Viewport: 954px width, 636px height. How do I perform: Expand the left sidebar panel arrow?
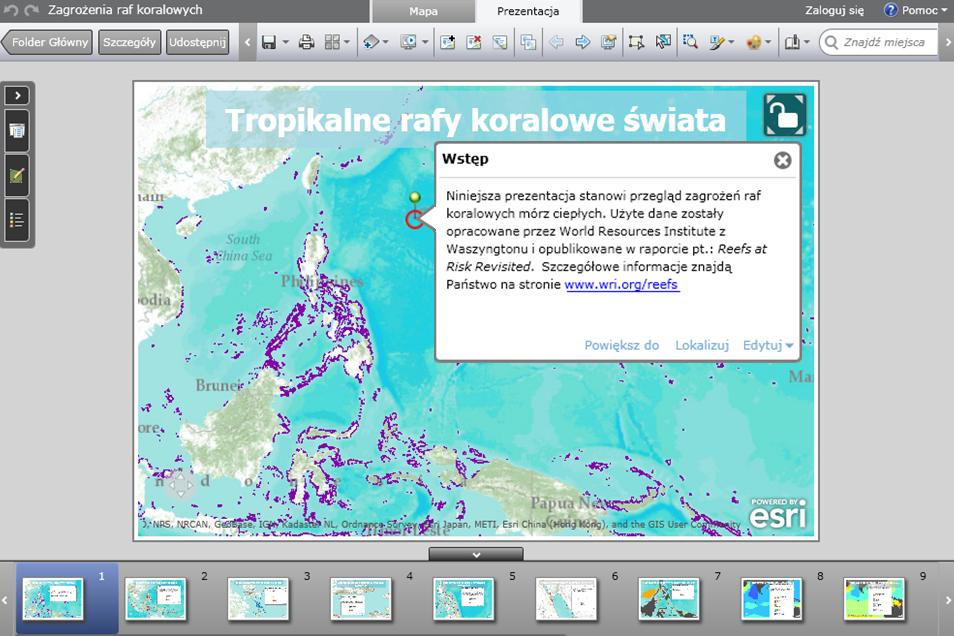pos(17,95)
